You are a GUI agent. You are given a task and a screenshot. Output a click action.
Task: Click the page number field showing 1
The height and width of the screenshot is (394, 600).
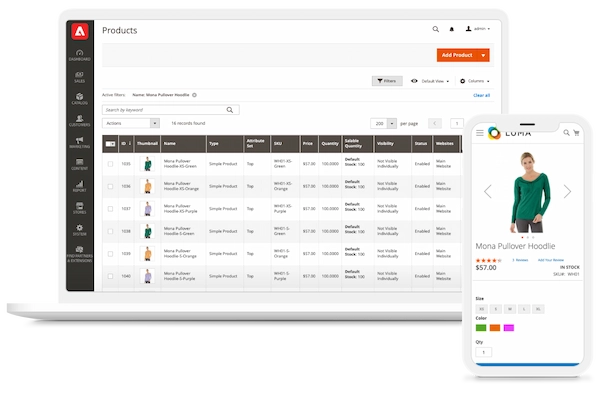point(457,124)
